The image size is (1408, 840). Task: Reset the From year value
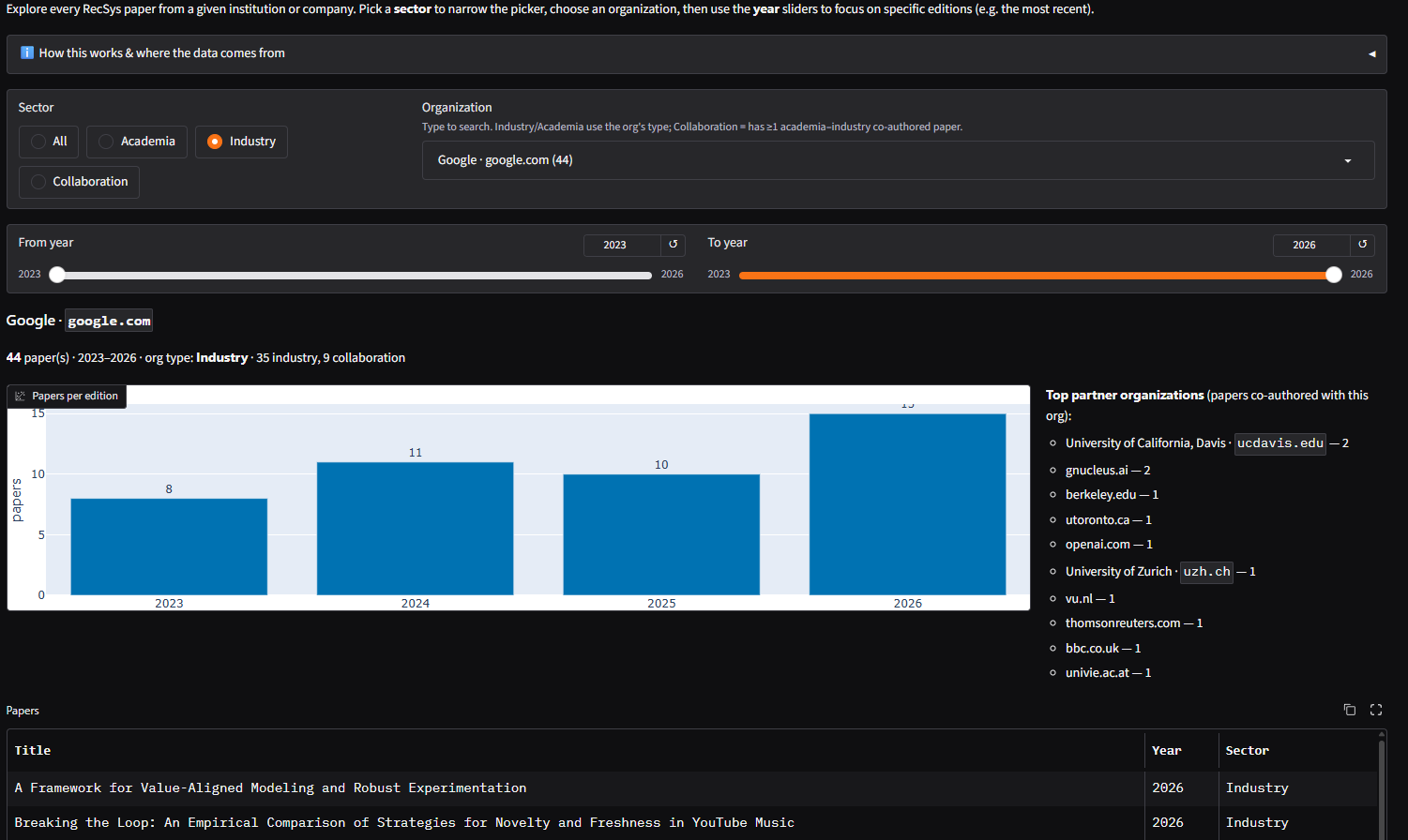(x=673, y=245)
